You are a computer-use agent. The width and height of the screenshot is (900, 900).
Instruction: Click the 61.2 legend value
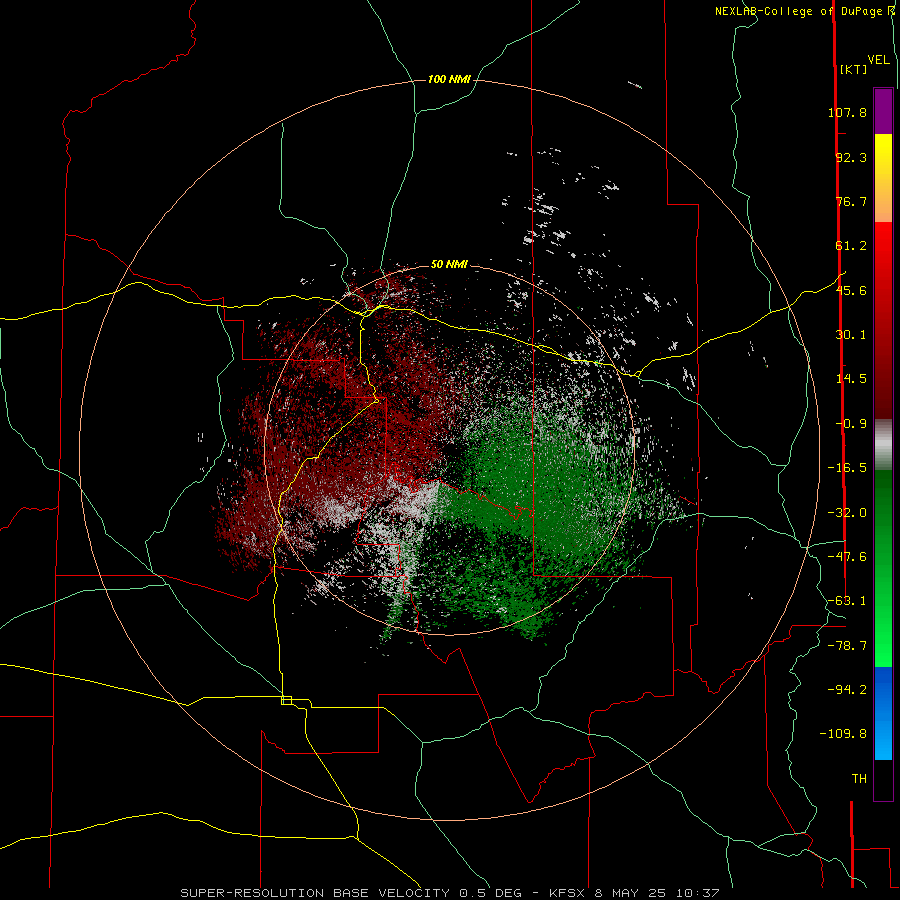[851, 246]
